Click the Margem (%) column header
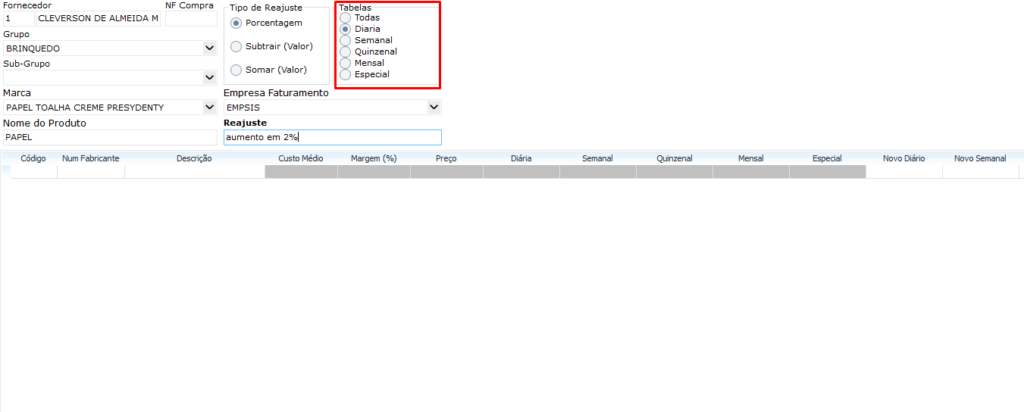The image size is (1024, 412). point(374,158)
